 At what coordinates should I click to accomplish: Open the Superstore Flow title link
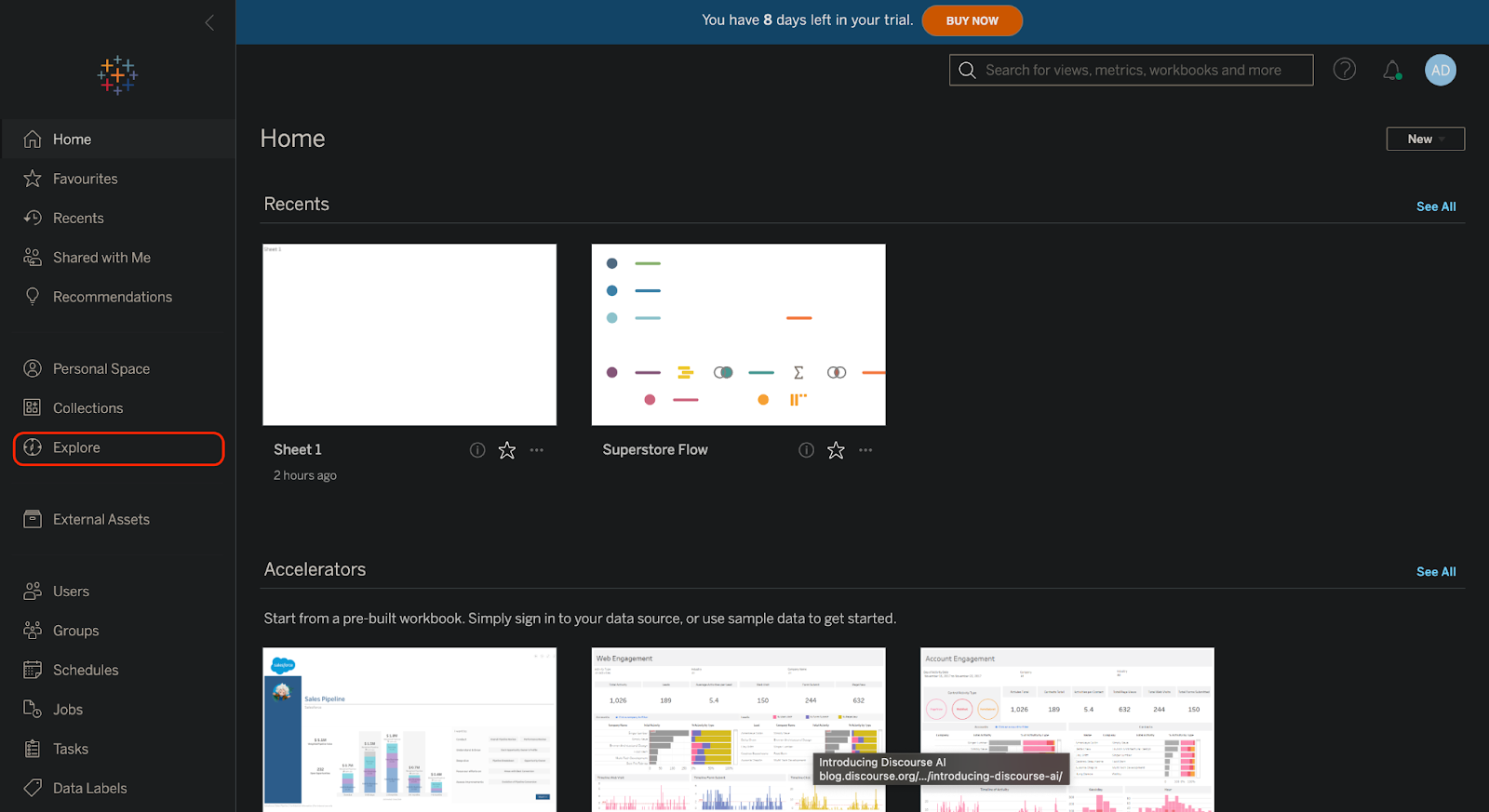pos(655,449)
